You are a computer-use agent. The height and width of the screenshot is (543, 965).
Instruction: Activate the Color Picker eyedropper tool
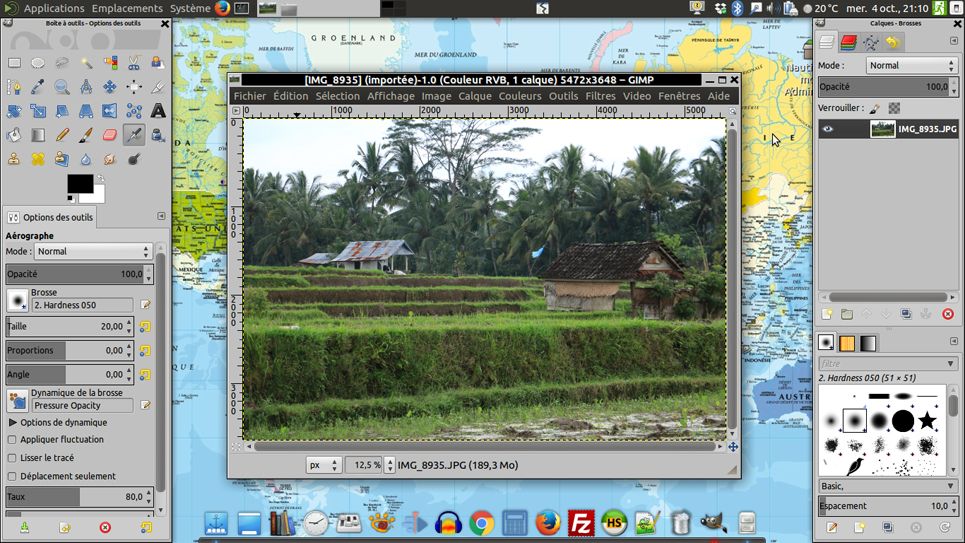click(x=38, y=87)
